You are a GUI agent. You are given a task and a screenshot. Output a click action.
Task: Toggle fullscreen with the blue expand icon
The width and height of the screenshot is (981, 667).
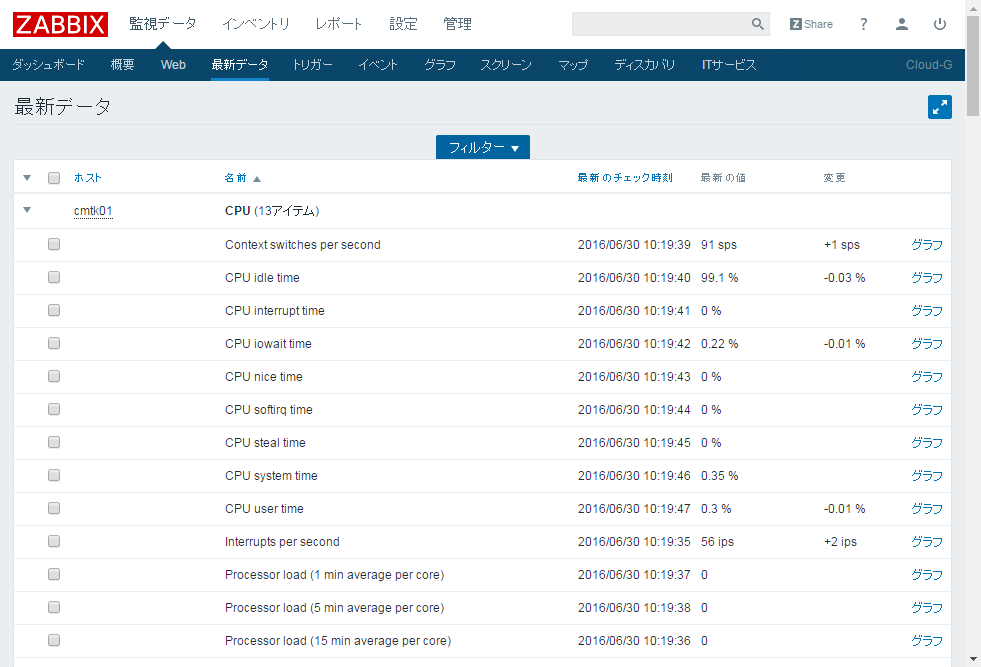pyautogui.click(x=939, y=106)
